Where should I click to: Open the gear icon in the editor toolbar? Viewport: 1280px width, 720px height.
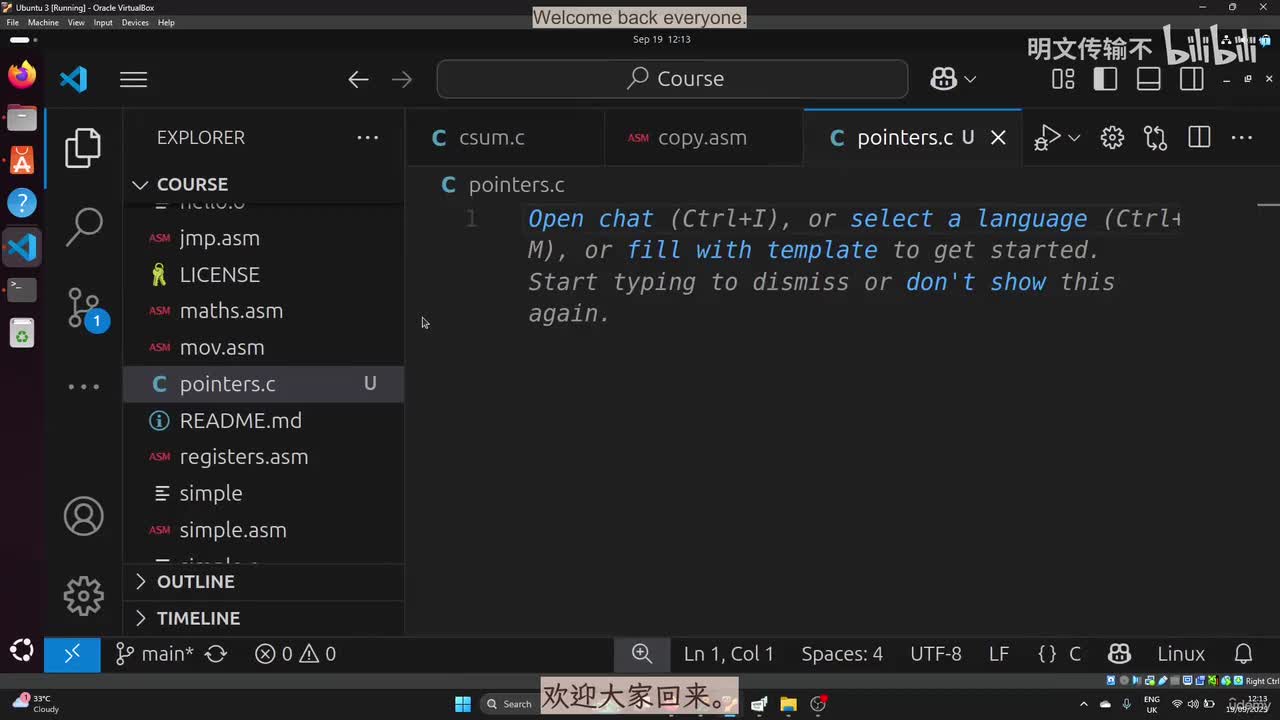point(1112,138)
